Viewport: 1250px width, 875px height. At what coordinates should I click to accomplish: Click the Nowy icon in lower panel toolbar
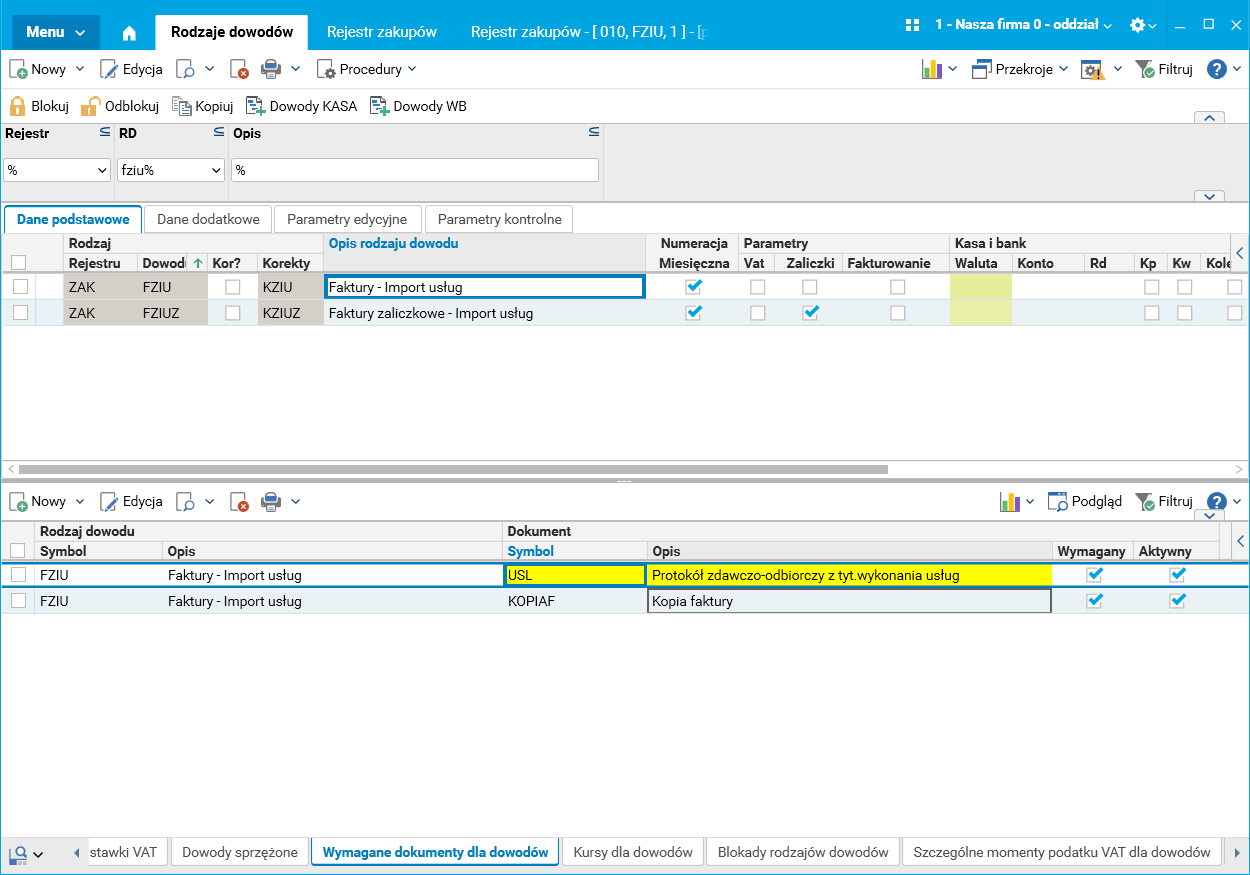[x=18, y=501]
